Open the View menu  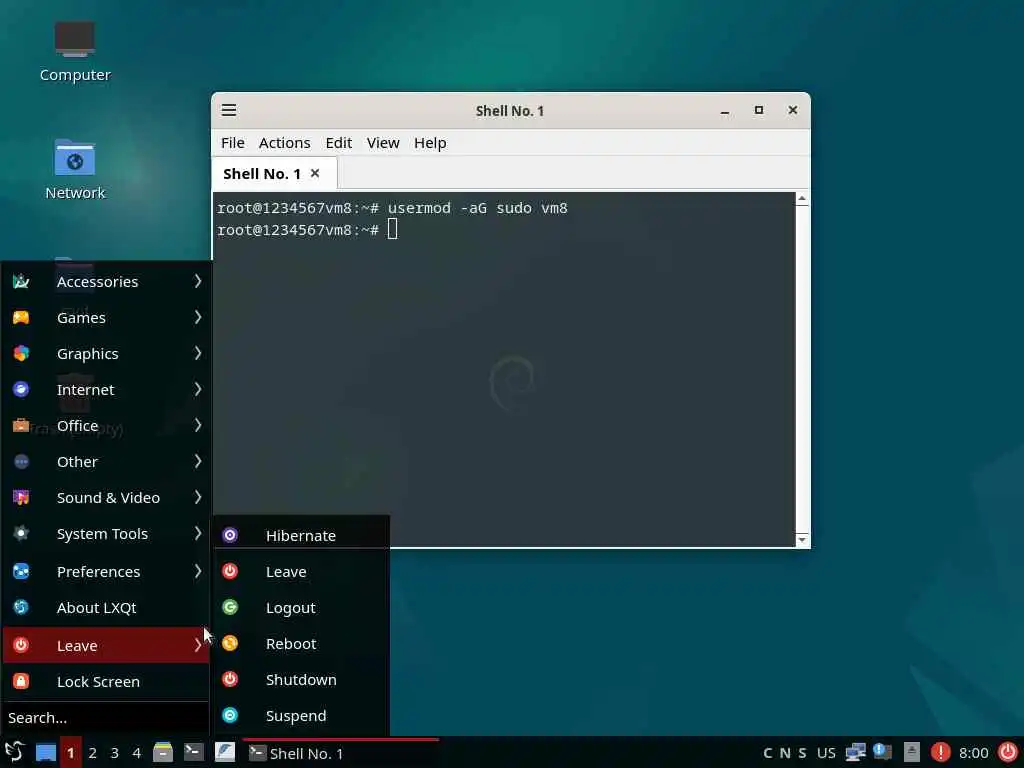point(383,142)
